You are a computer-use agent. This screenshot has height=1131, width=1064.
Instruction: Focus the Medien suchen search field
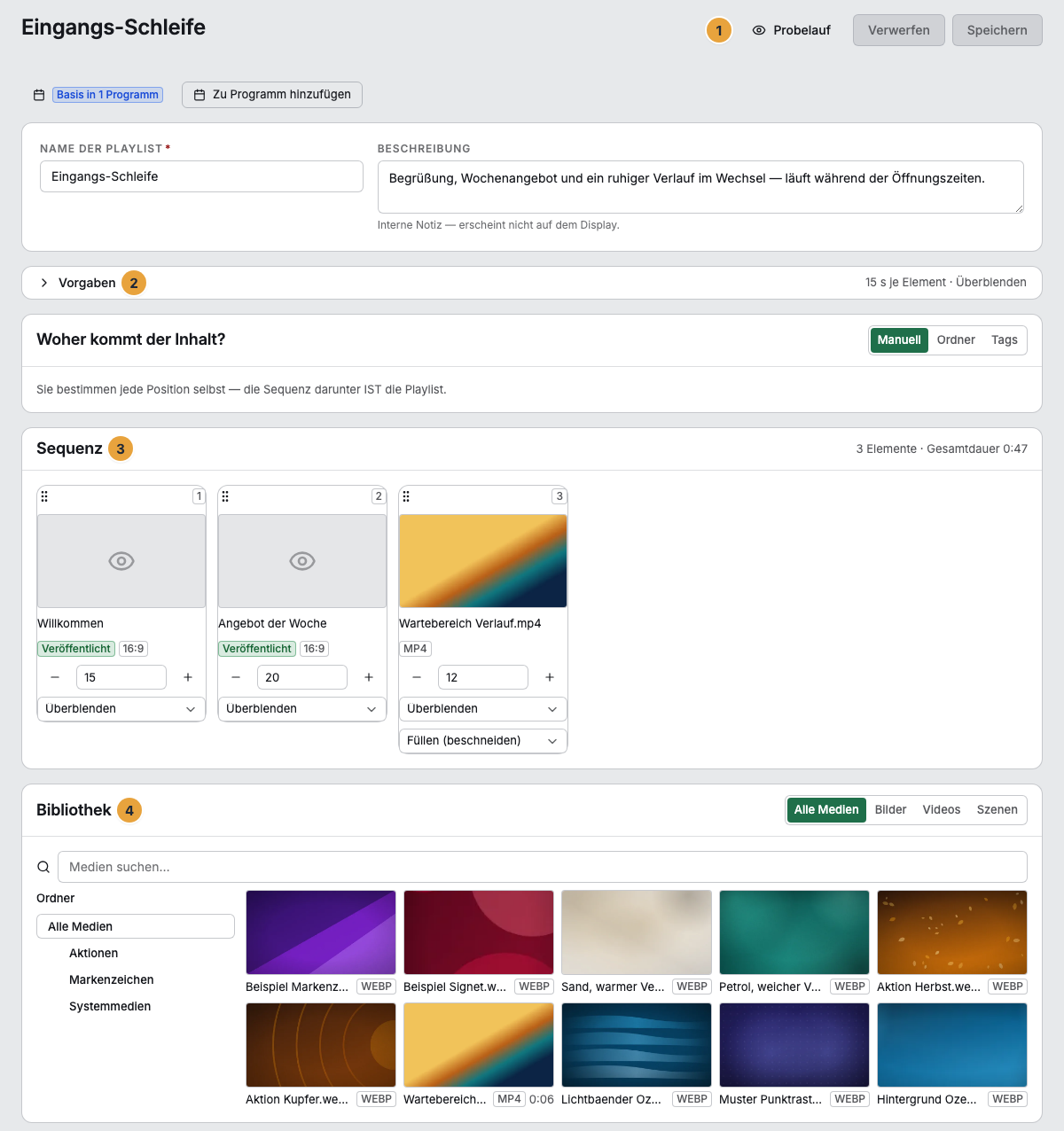point(543,867)
